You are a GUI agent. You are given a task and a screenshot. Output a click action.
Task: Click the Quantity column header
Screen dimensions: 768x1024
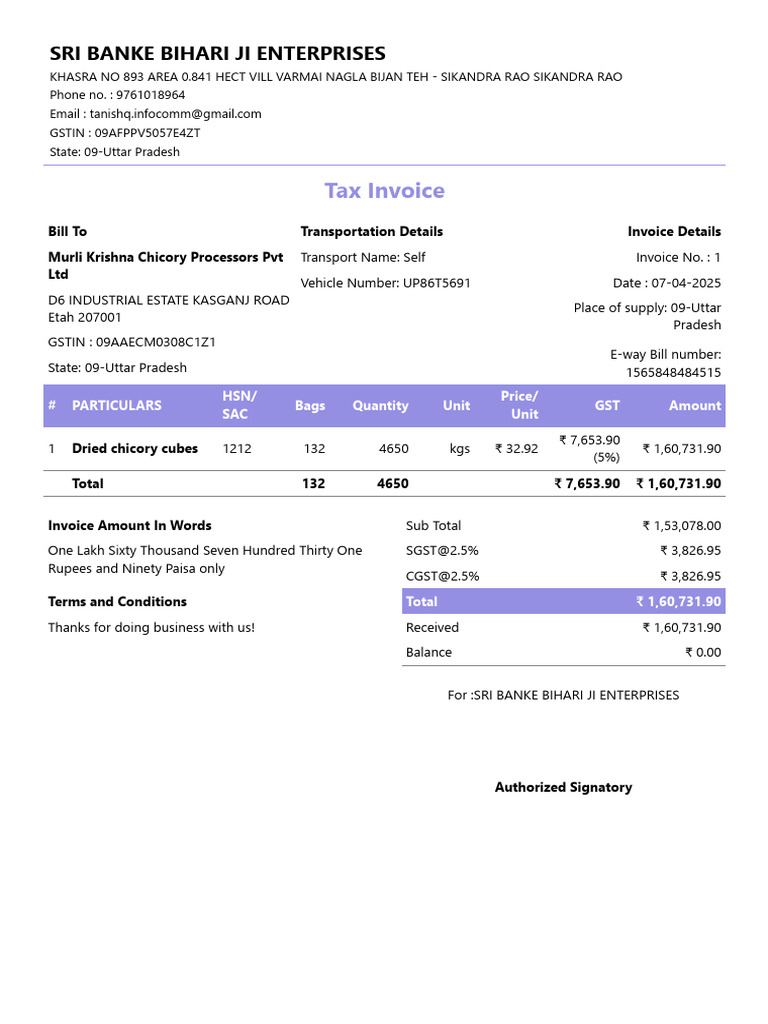point(381,406)
